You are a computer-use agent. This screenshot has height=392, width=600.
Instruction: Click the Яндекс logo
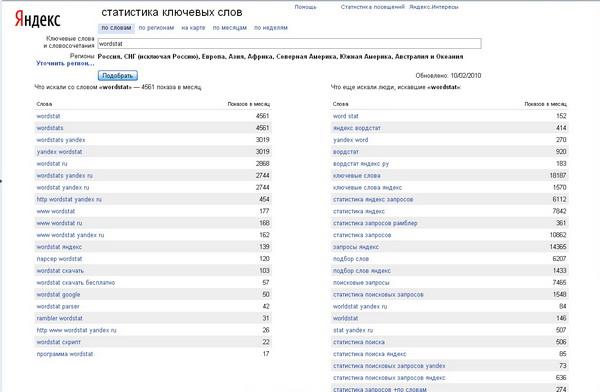tap(38, 19)
